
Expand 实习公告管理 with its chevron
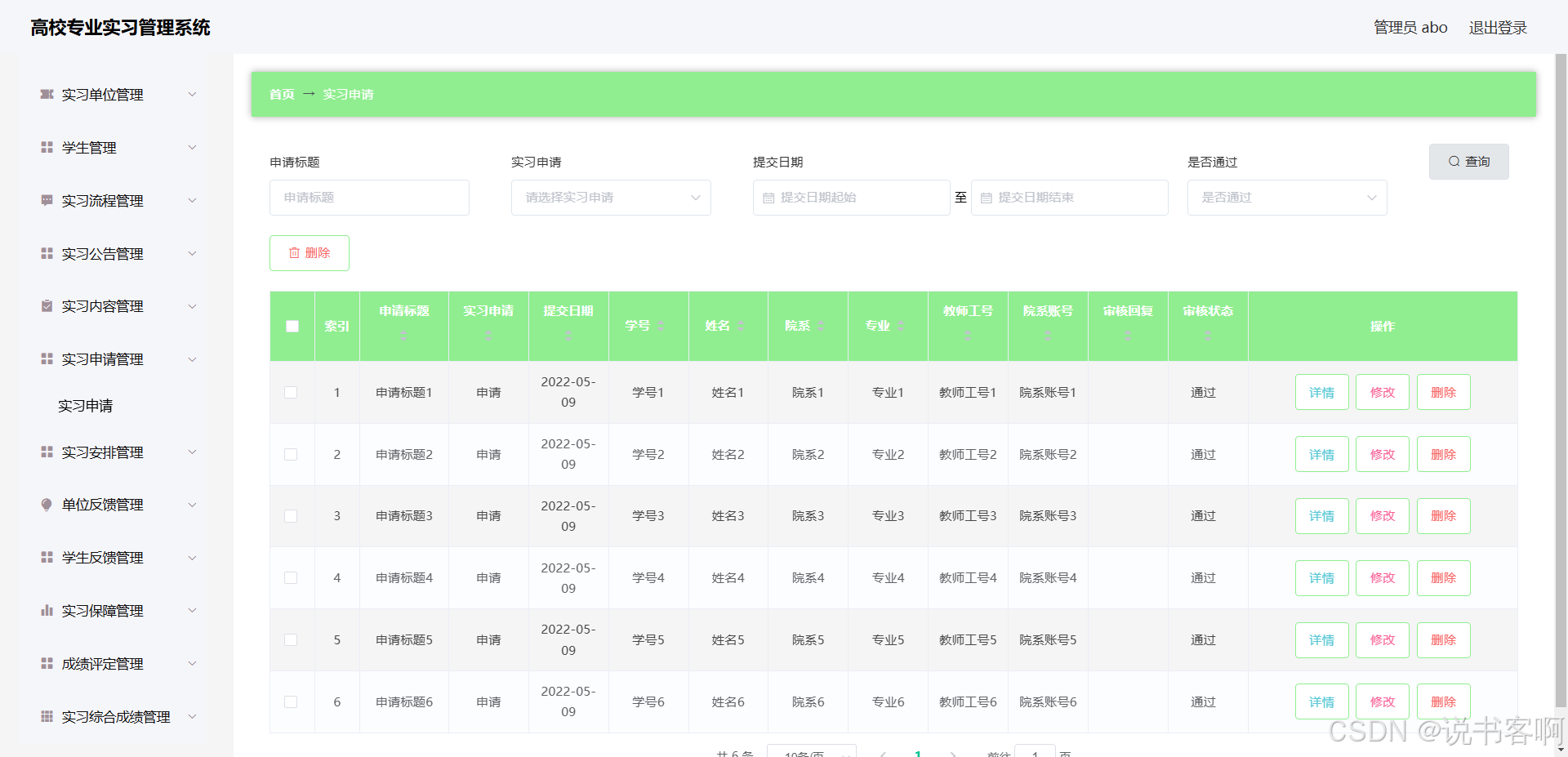[193, 254]
